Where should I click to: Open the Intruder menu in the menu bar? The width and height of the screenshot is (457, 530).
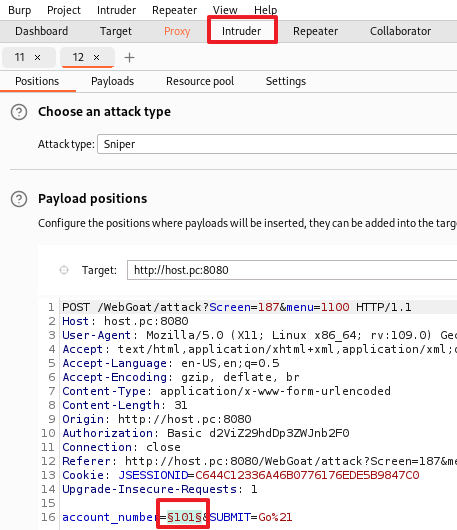pyautogui.click(x=116, y=10)
